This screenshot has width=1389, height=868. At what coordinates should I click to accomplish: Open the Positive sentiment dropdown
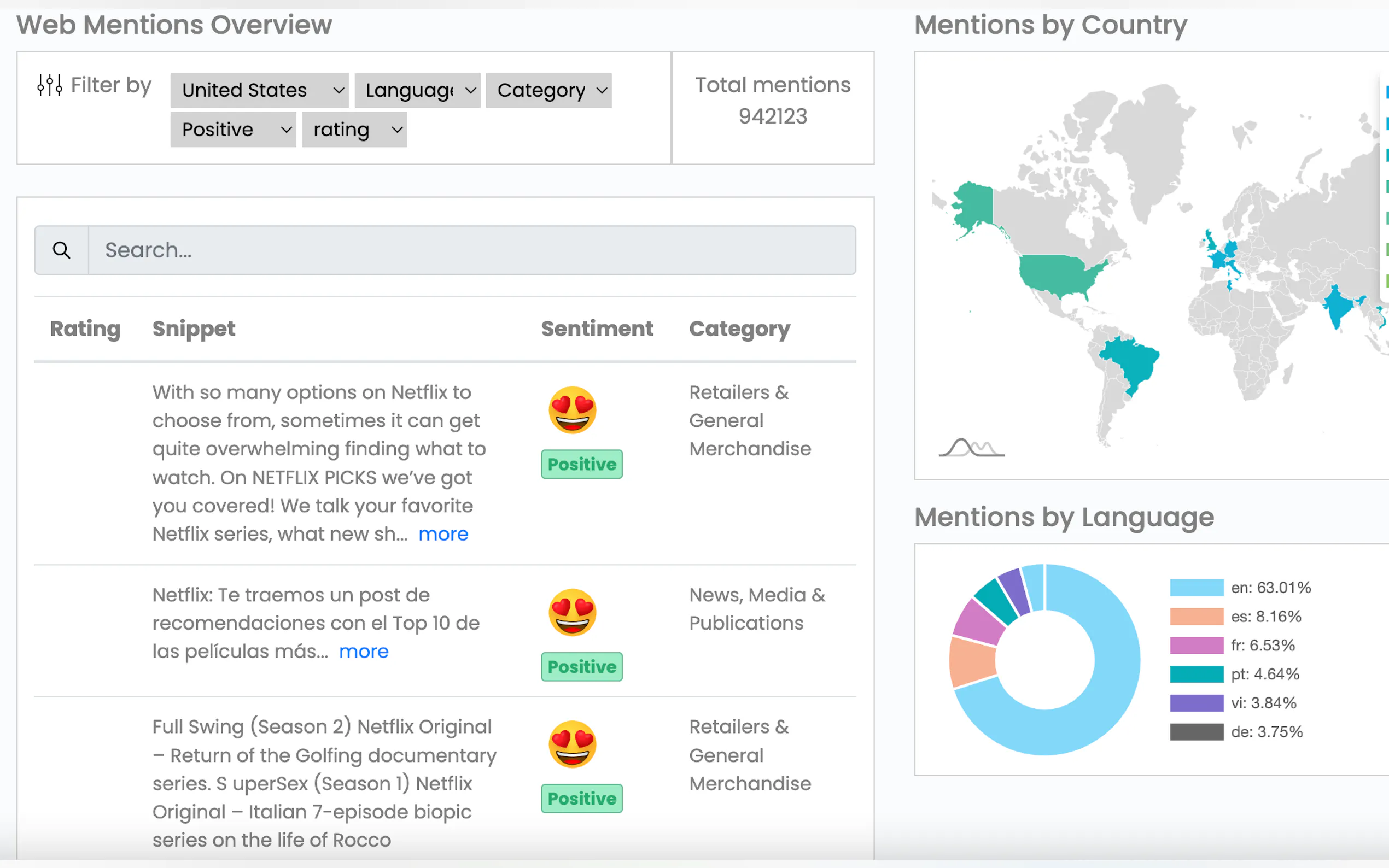[x=233, y=130]
